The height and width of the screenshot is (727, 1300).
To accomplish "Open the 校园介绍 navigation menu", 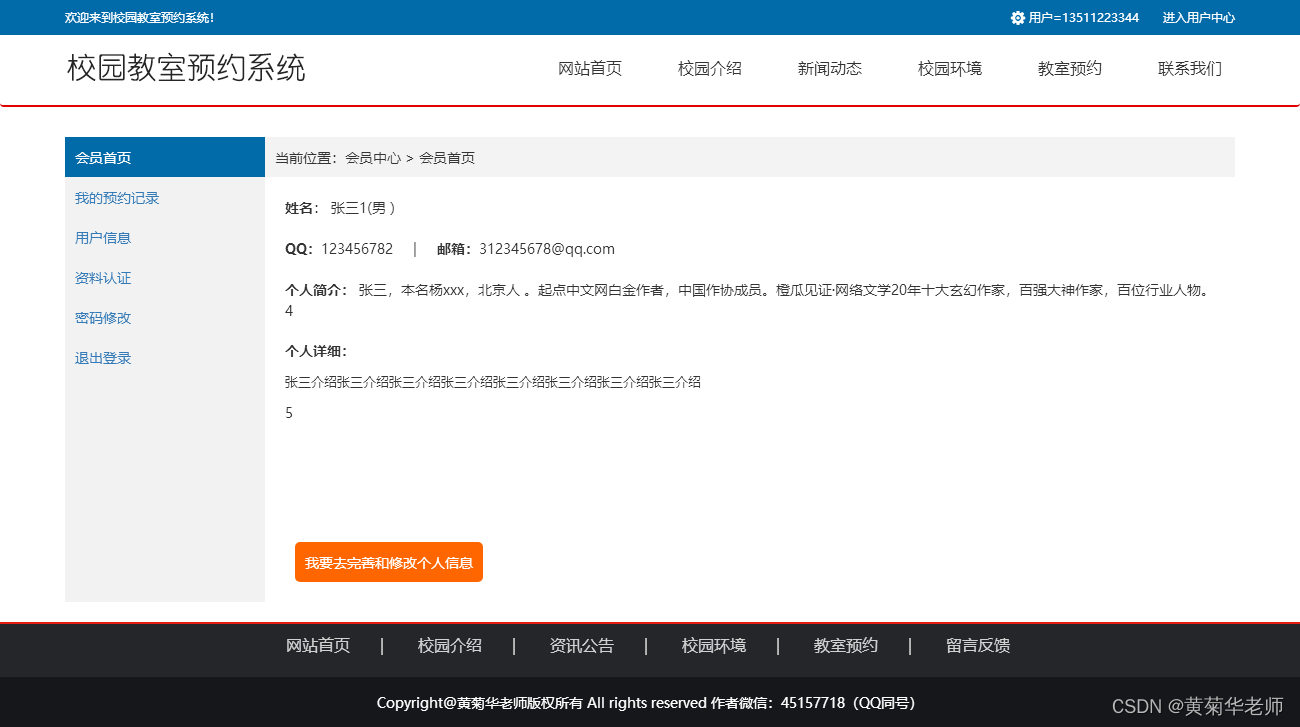I will (709, 68).
